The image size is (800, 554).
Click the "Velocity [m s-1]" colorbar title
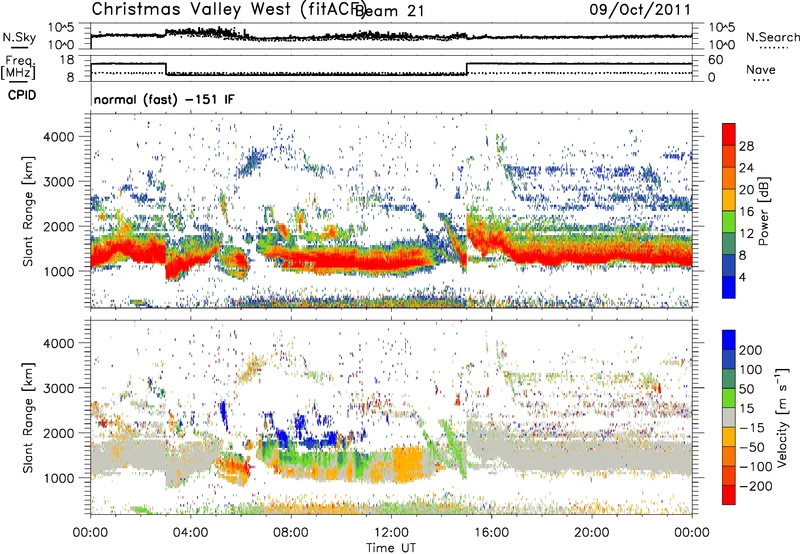781,417
